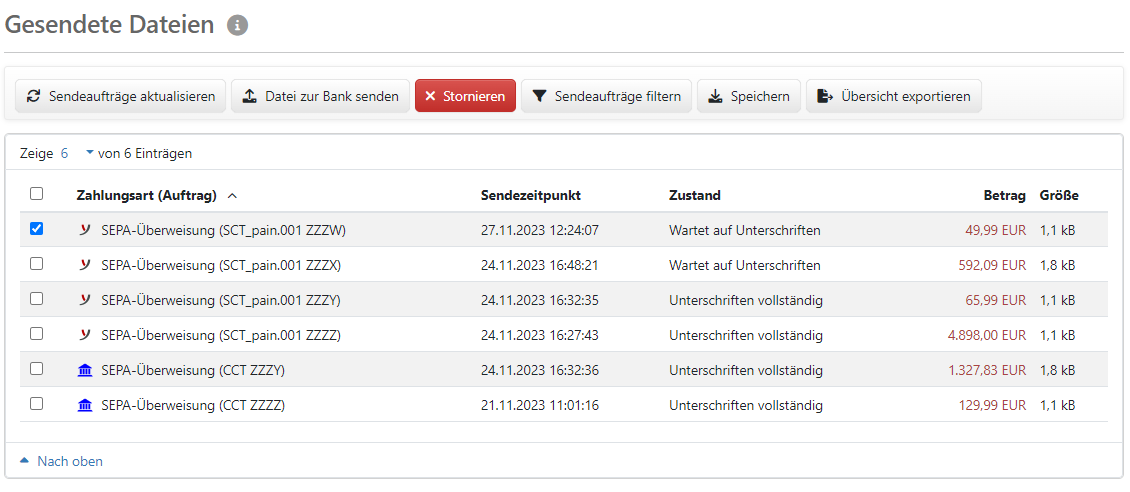Click Datei zur Bank senden button

click(x=320, y=96)
